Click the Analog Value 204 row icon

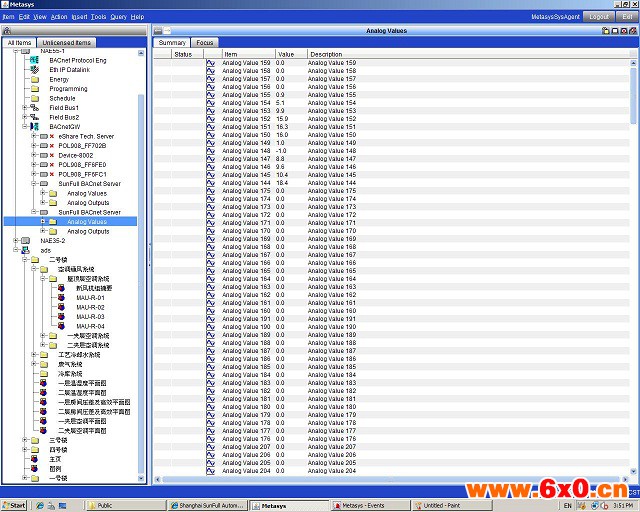[211, 471]
